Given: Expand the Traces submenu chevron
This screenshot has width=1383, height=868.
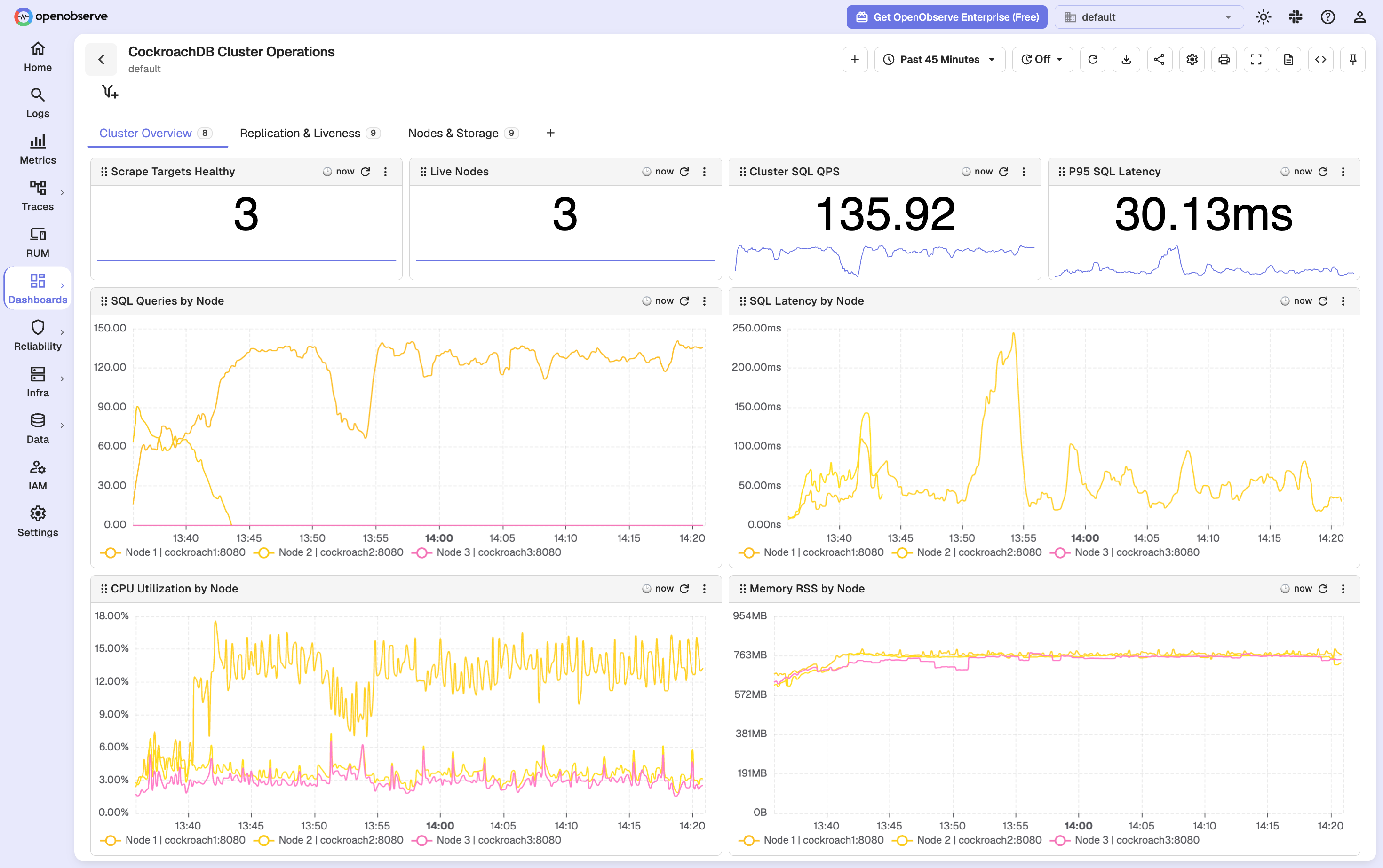Looking at the screenshot, I should click(62, 193).
